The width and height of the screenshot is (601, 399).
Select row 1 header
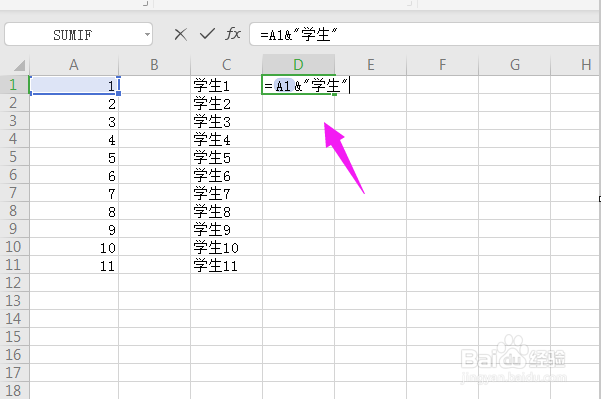click(x=14, y=85)
